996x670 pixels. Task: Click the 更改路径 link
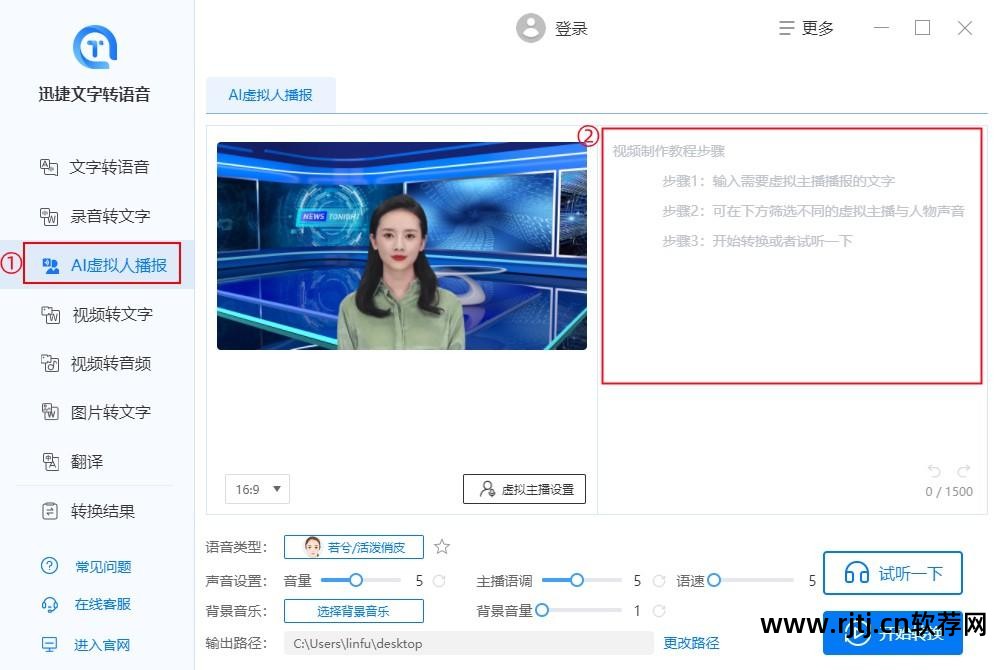point(691,643)
